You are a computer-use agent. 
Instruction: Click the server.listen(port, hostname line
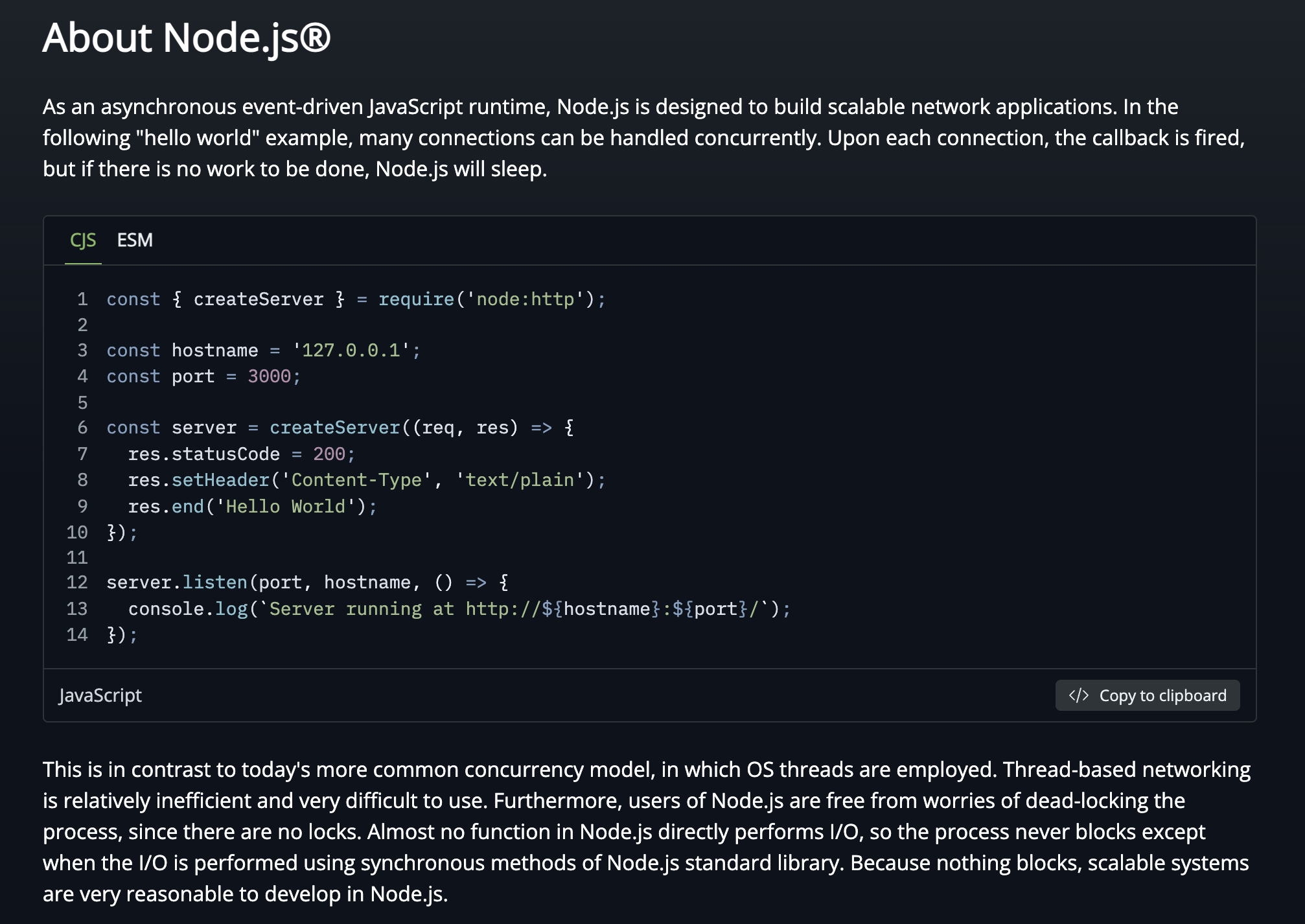(x=308, y=583)
